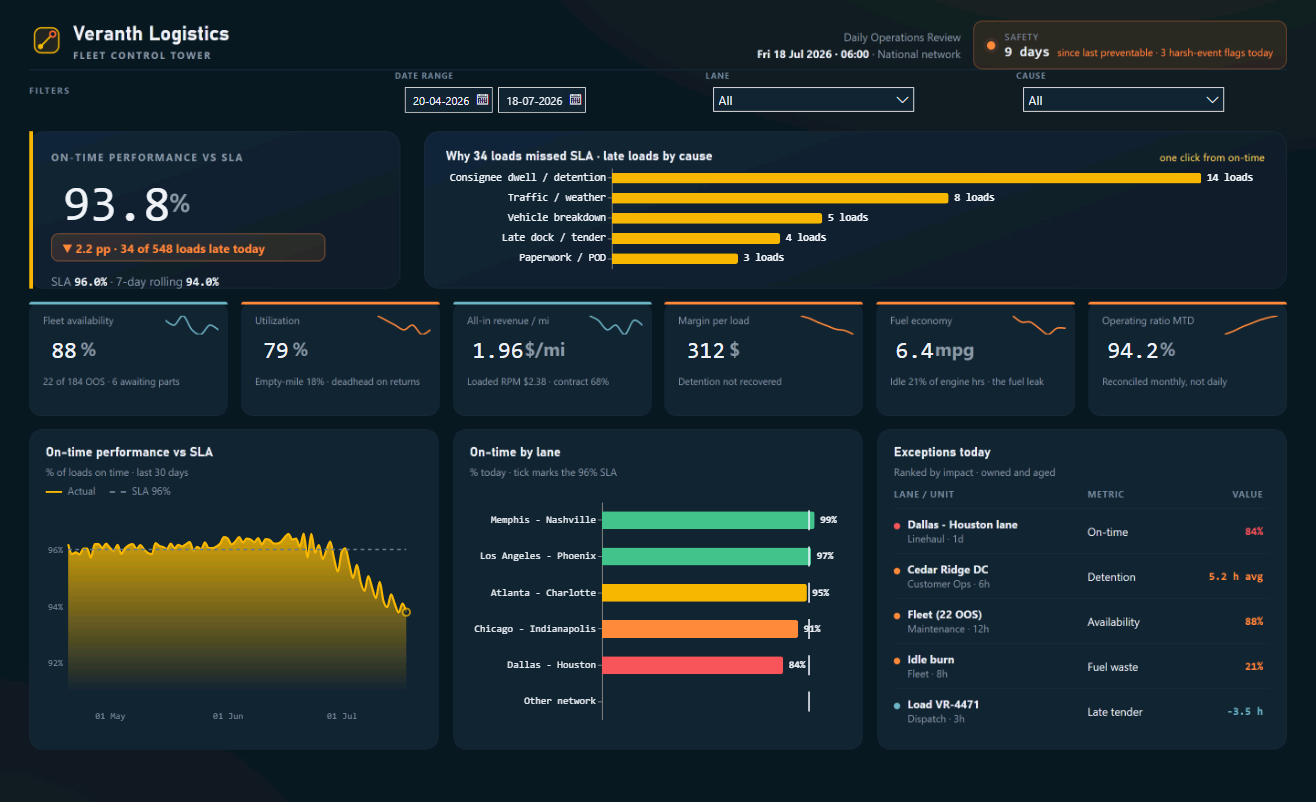
Task: Click the orange safety status dot
Action: [x=990, y=45]
